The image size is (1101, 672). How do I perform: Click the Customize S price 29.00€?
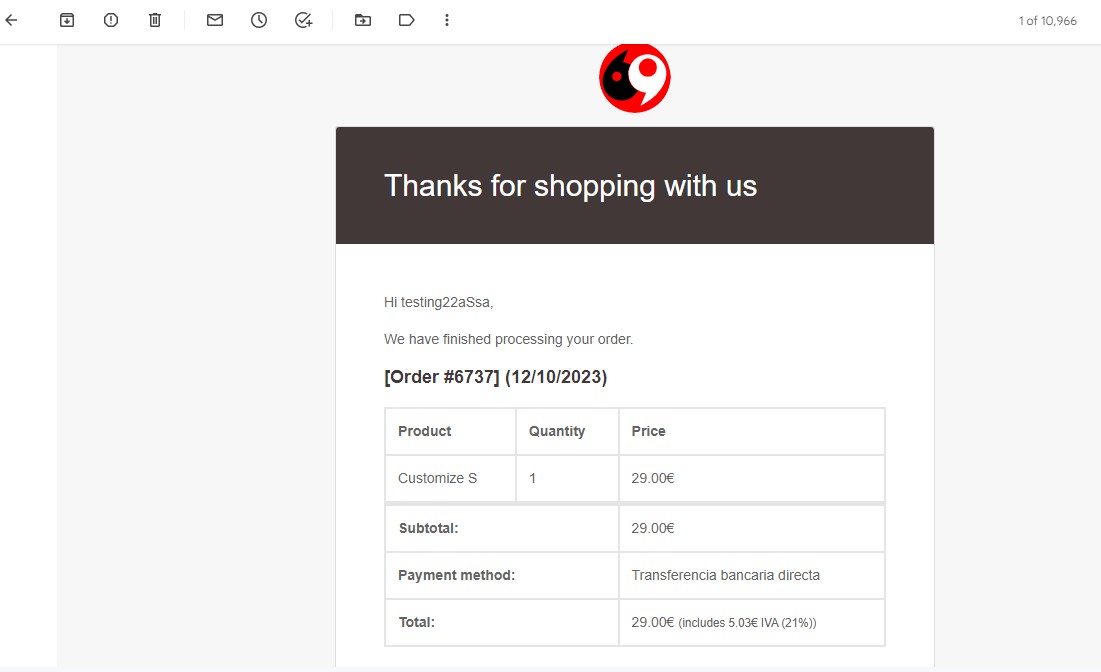(x=652, y=478)
